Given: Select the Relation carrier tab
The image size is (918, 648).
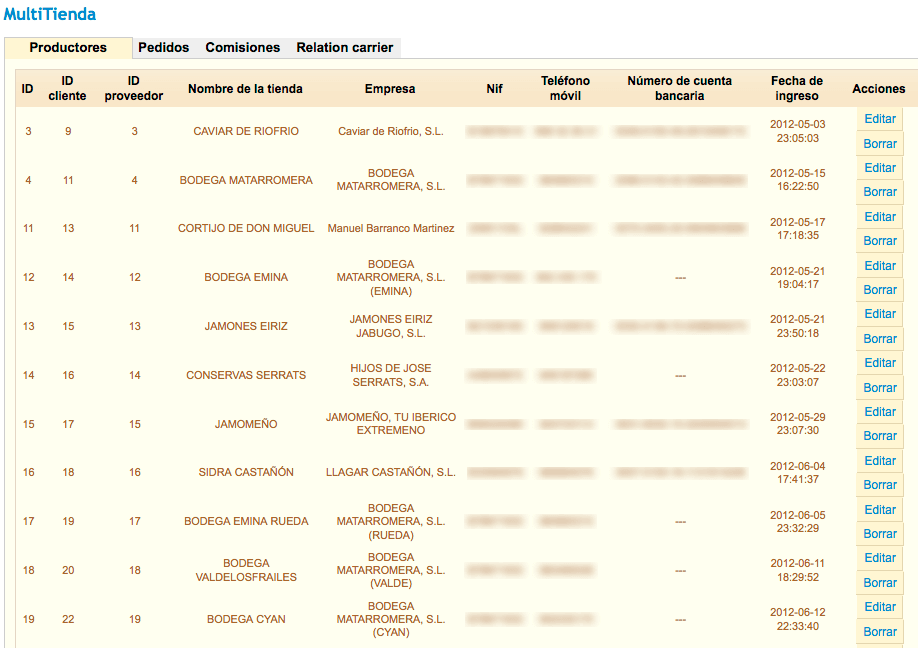Looking at the screenshot, I should [344, 47].
